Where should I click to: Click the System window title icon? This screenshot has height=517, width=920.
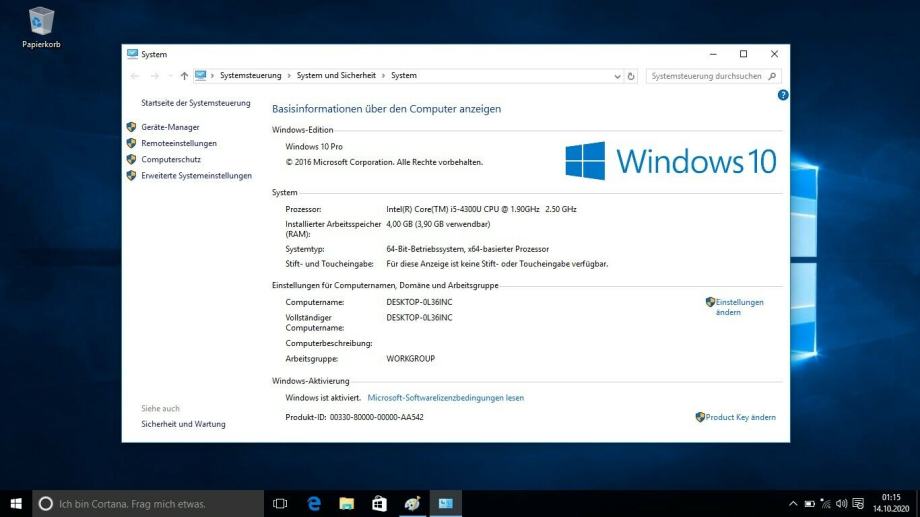(x=133, y=54)
